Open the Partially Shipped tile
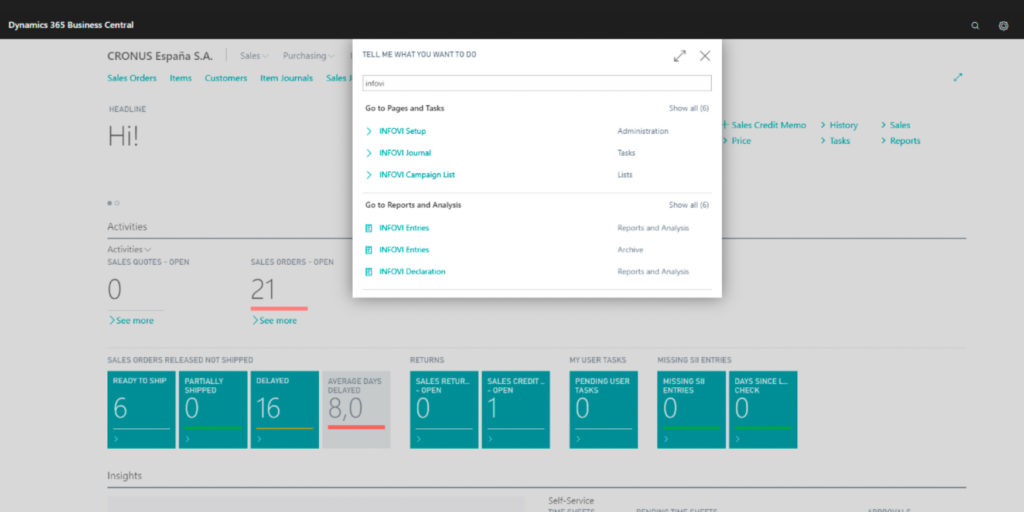The image size is (1024, 512). pos(213,409)
